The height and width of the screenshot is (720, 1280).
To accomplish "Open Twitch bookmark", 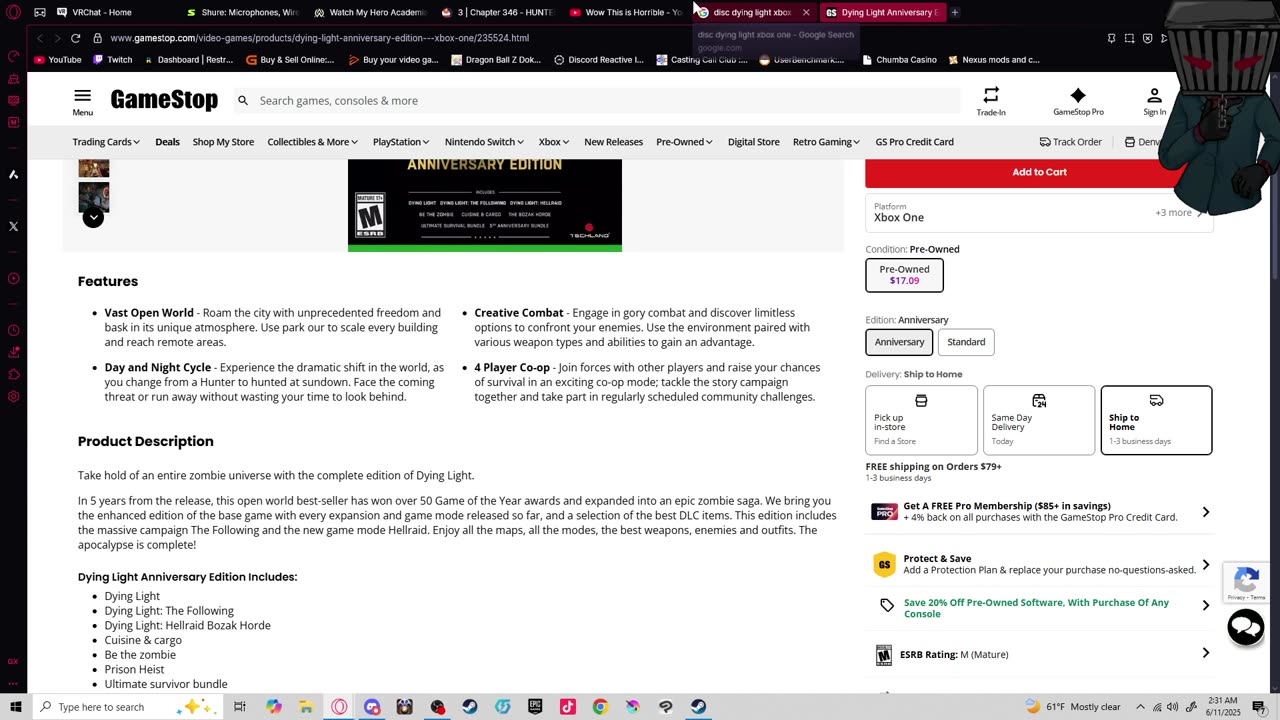I will (113, 60).
